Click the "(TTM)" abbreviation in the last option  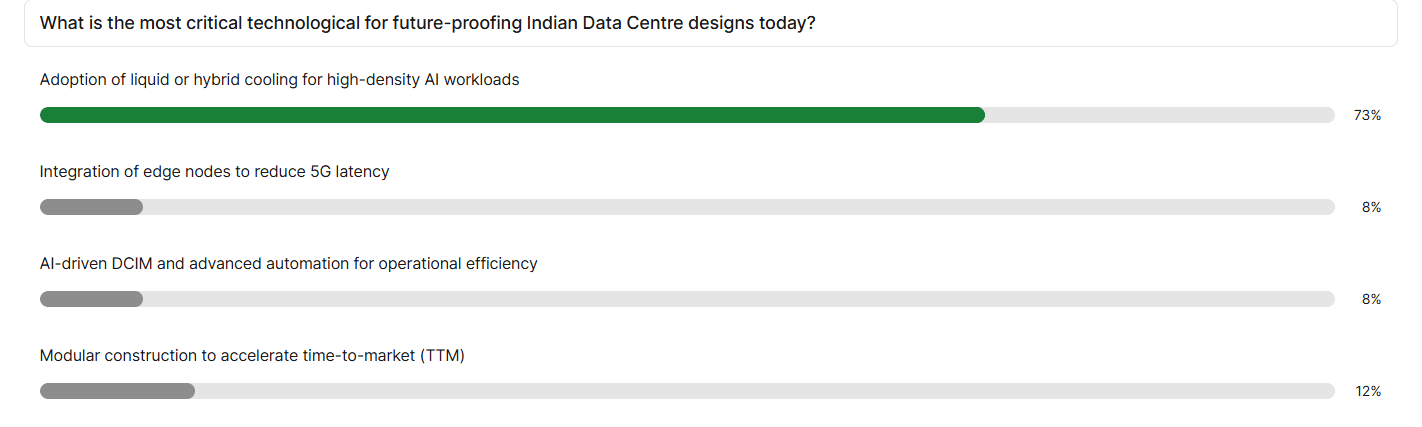tap(442, 355)
